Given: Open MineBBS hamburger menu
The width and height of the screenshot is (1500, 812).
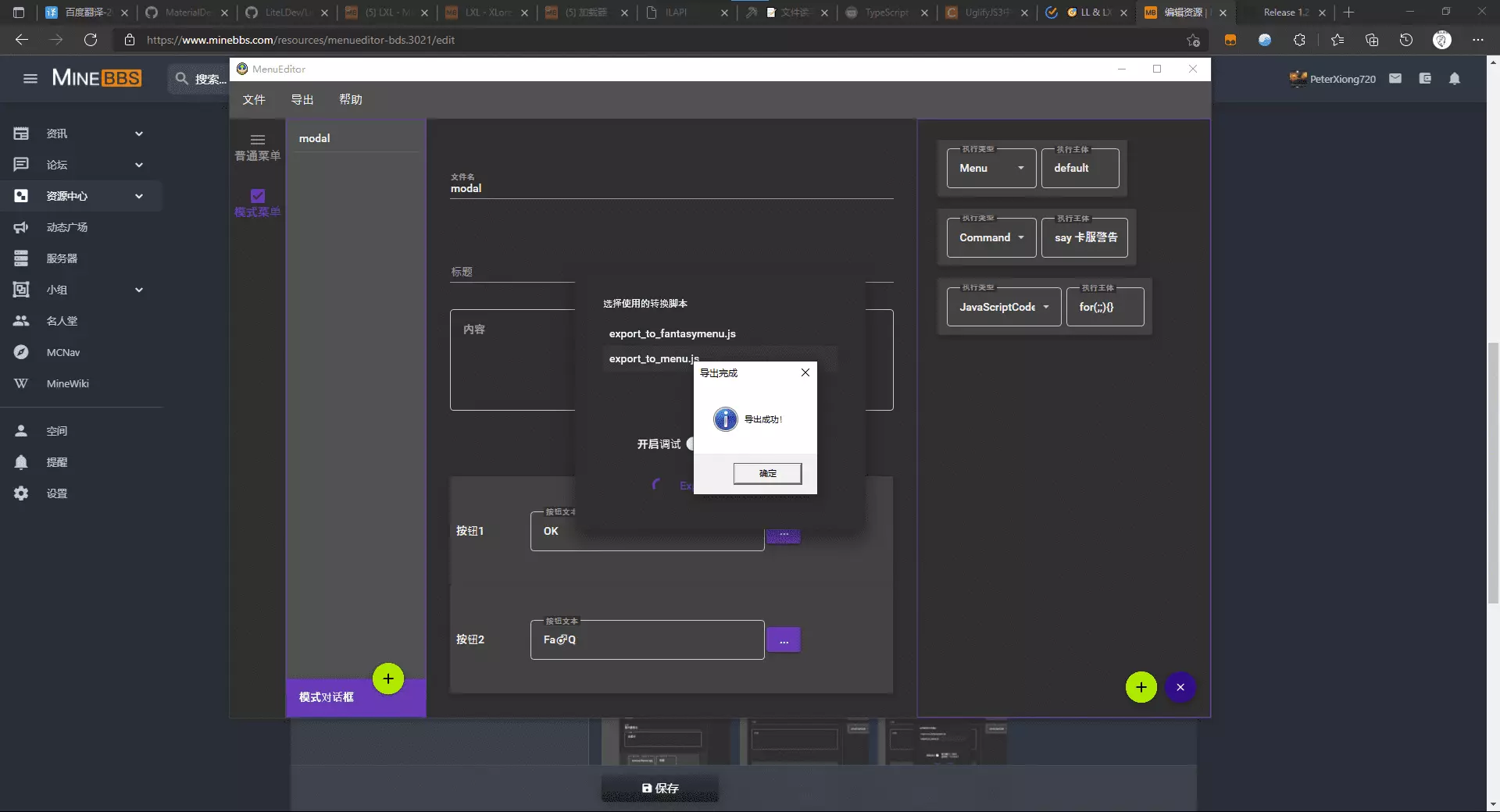Looking at the screenshot, I should 30,78.
